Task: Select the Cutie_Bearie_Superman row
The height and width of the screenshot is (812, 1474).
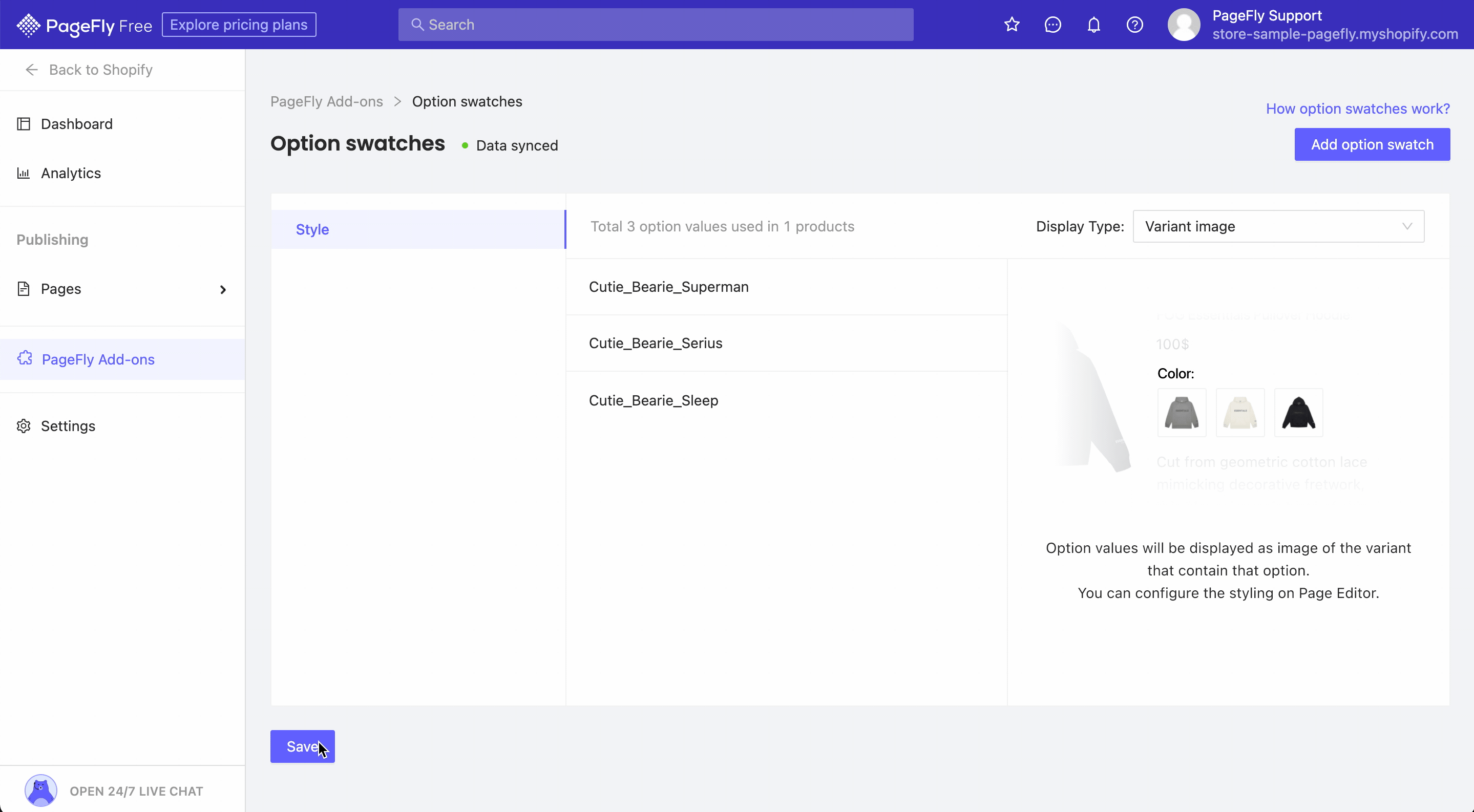Action: 787,287
